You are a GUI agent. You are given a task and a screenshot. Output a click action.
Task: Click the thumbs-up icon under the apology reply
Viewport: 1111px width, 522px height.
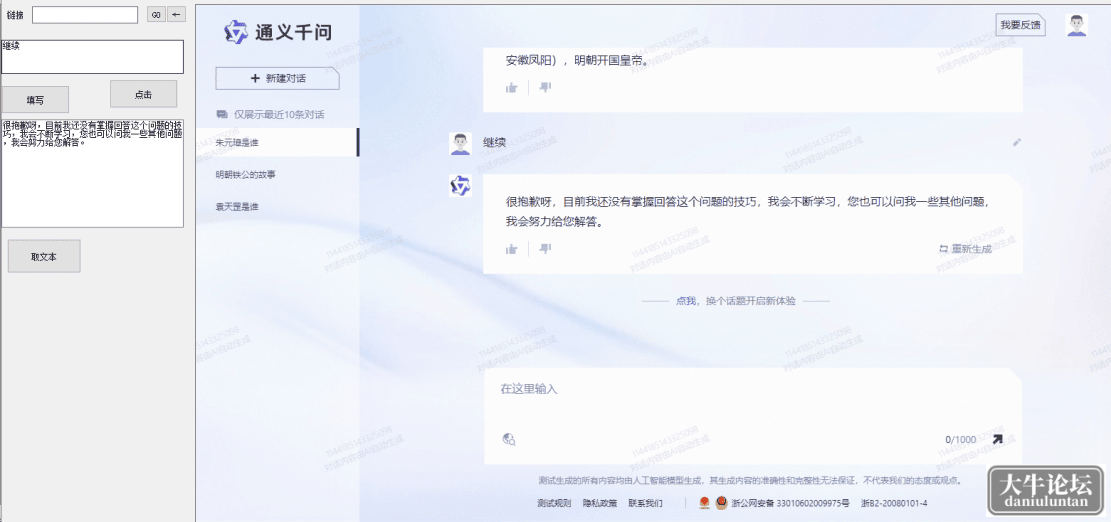tap(512, 249)
